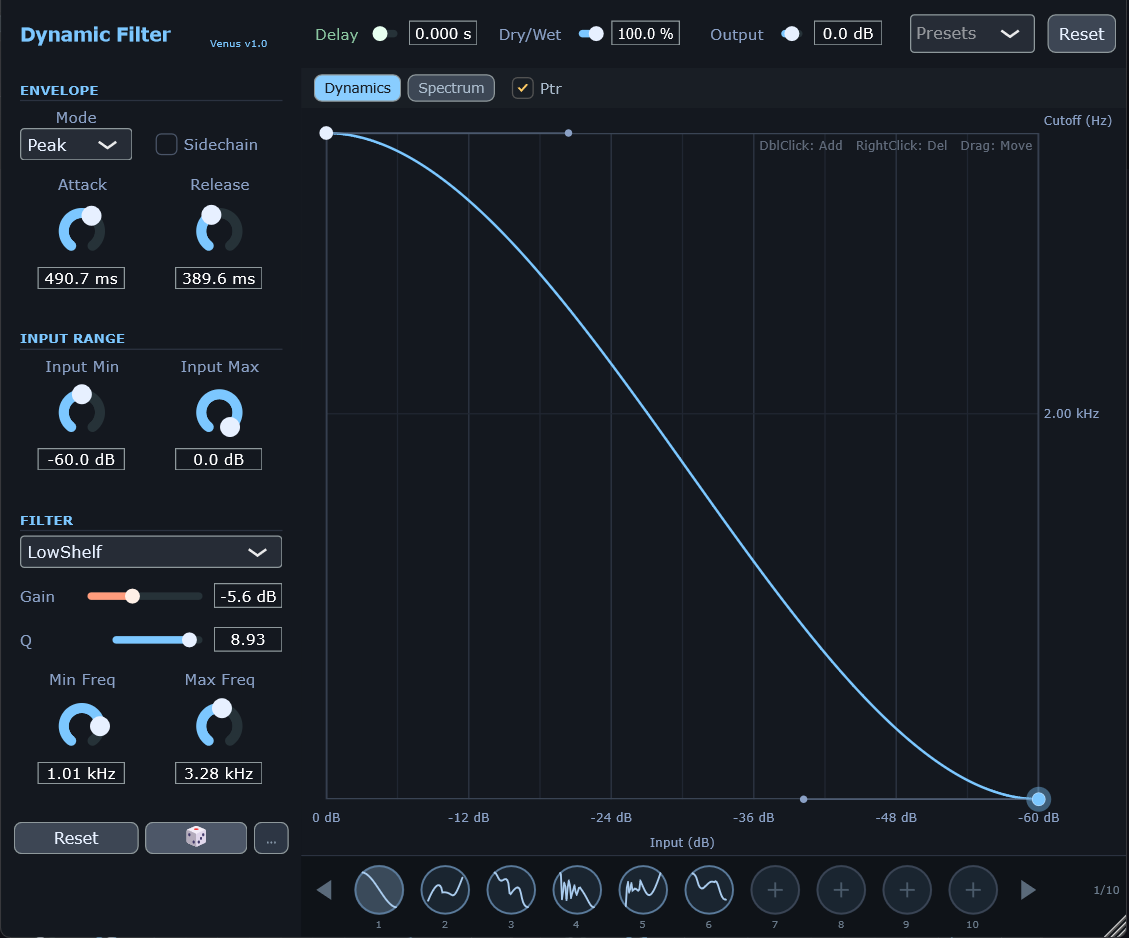Select the Dynamics tab

[x=357, y=88]
